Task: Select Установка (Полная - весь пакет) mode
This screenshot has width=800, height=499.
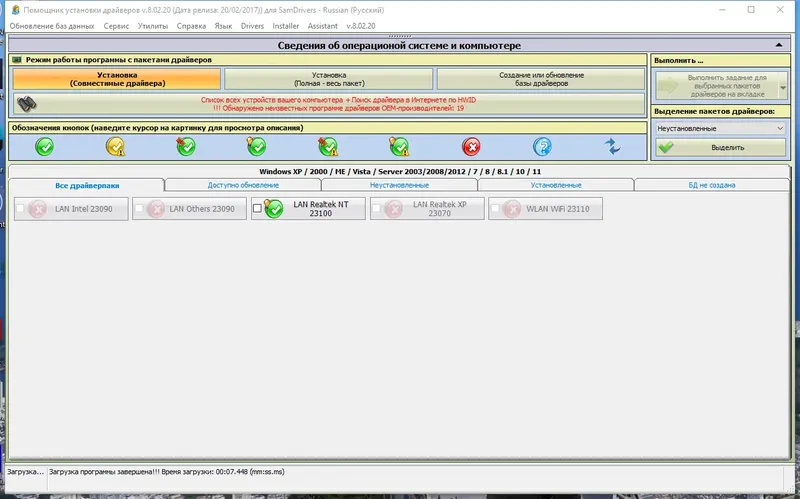Action: [329, 79]
